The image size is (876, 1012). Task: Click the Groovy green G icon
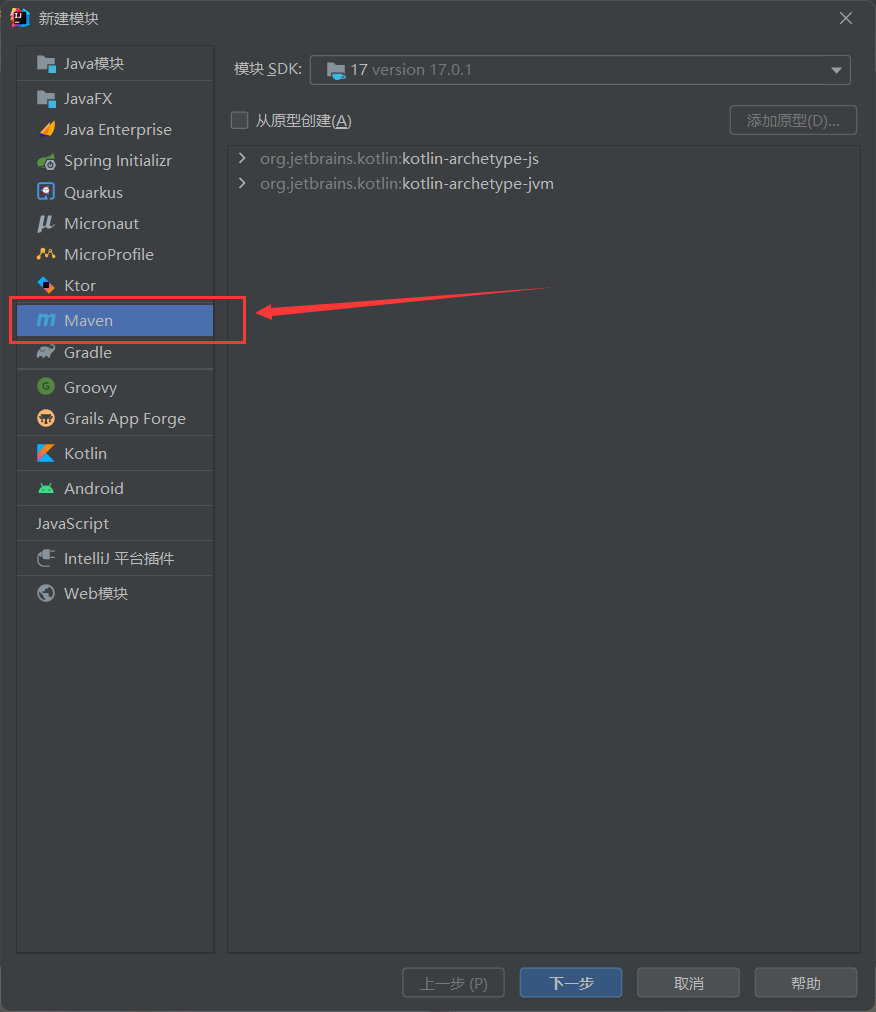coord(46,387)
